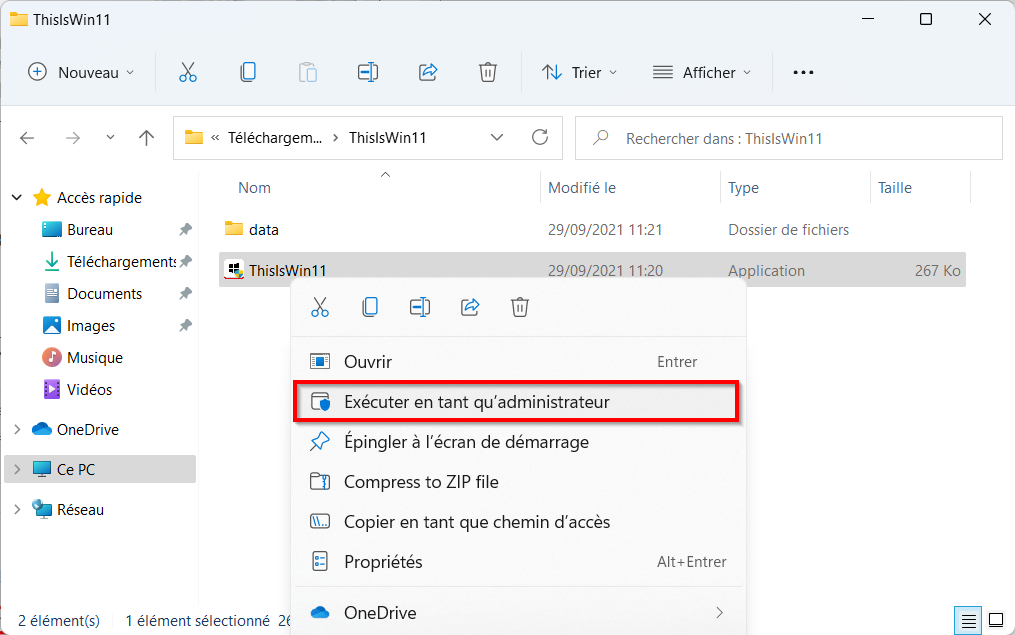Click the Cut scissors icon in top toolbar
The image size is (1015, 635).
pos(188,72)
